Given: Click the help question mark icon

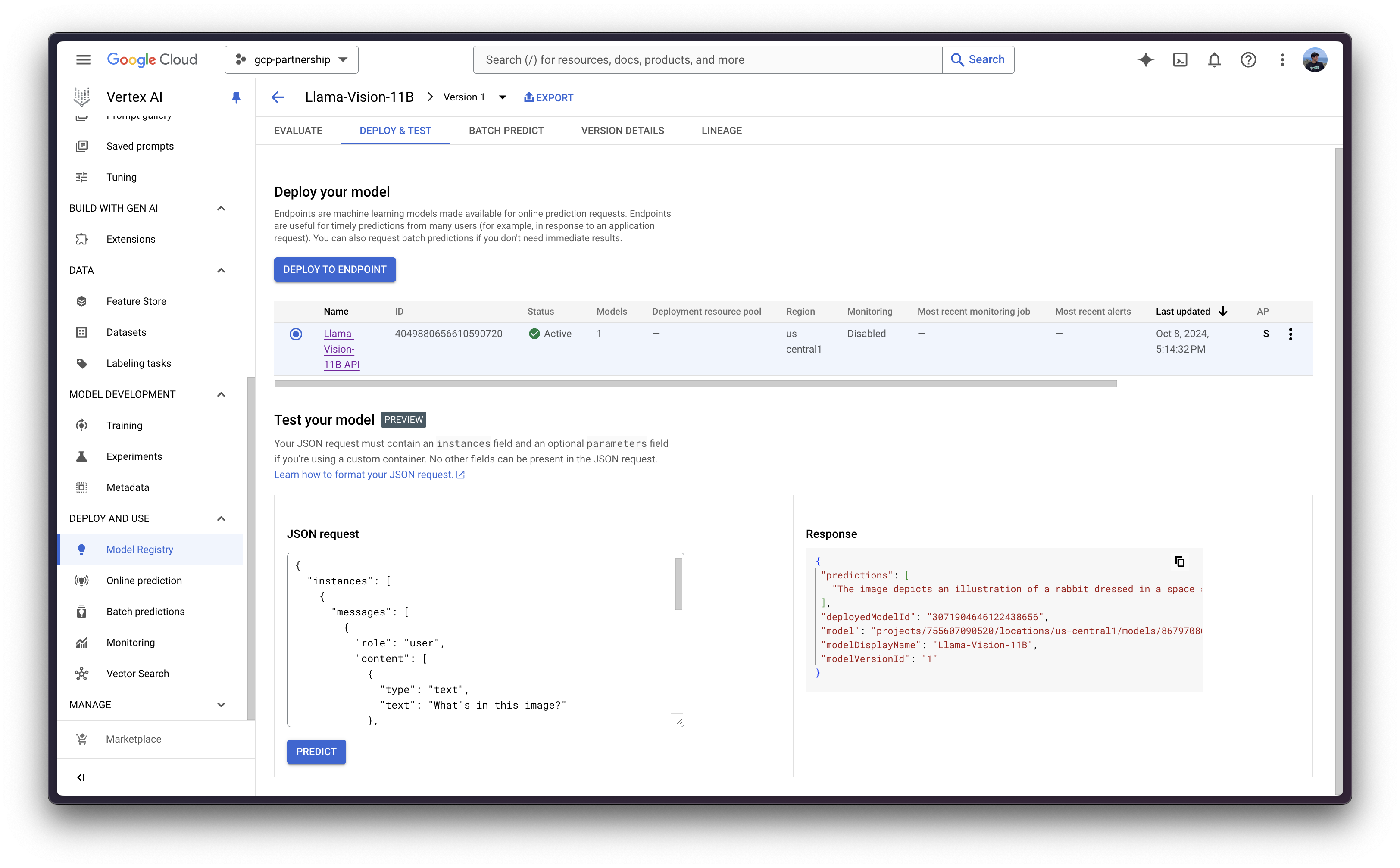Looking at the screenshot, I should tap(1248, 60).
